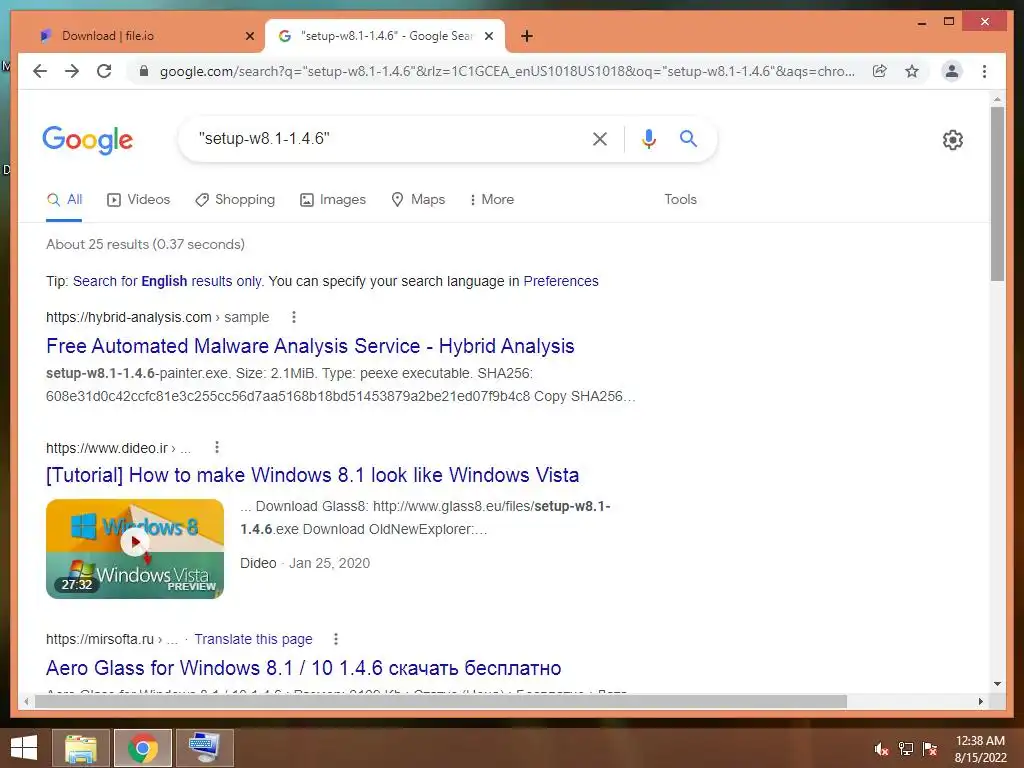The width and height of the screenshot is (1024, 768).
Task: Reload the page
Action: click(x=104, y=71)
